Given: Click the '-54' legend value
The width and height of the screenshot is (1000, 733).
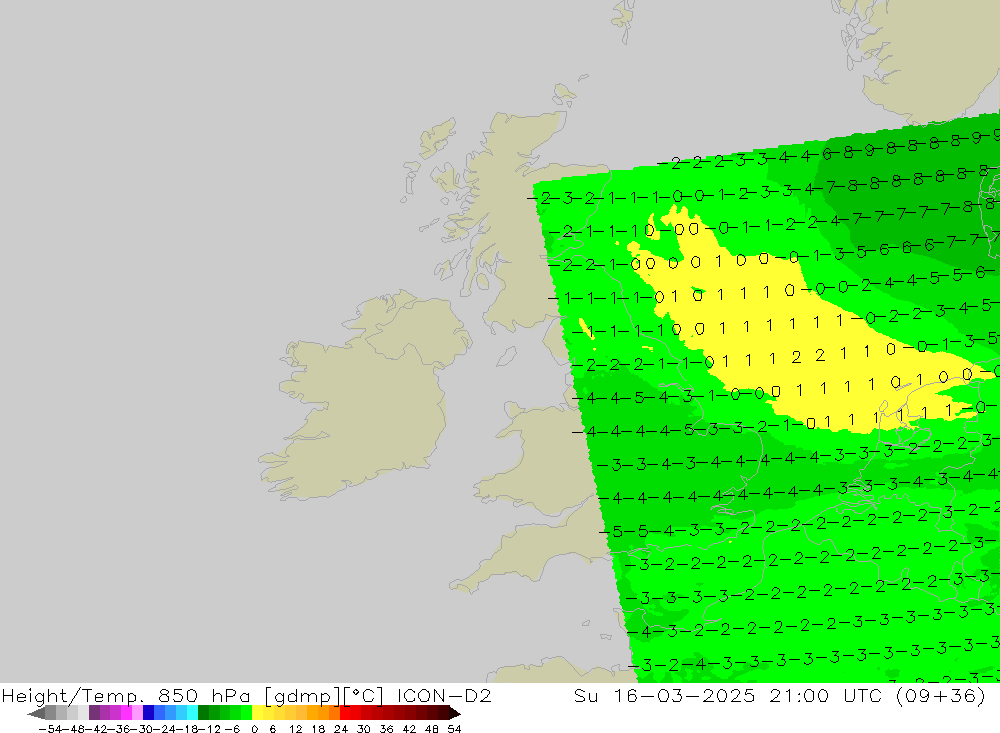Looking at the screenshot, I should tap(50, 729).
